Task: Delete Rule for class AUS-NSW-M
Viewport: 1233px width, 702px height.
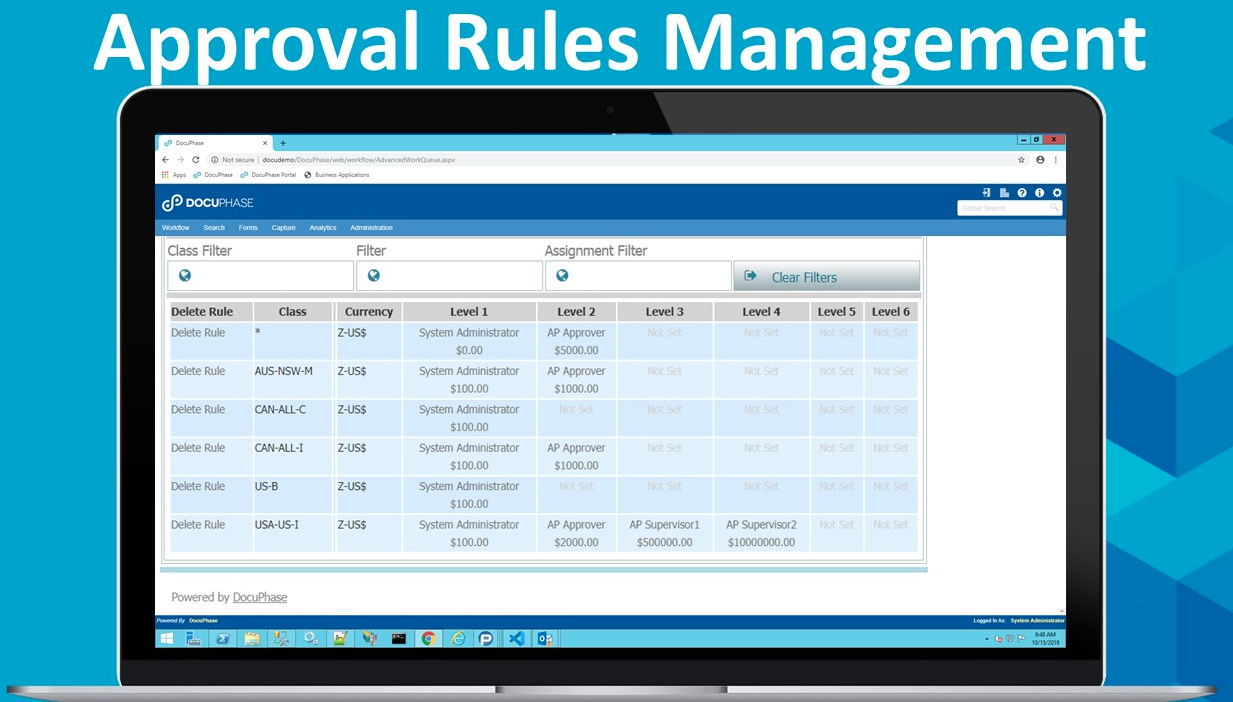Action: (x=198, y=371)
